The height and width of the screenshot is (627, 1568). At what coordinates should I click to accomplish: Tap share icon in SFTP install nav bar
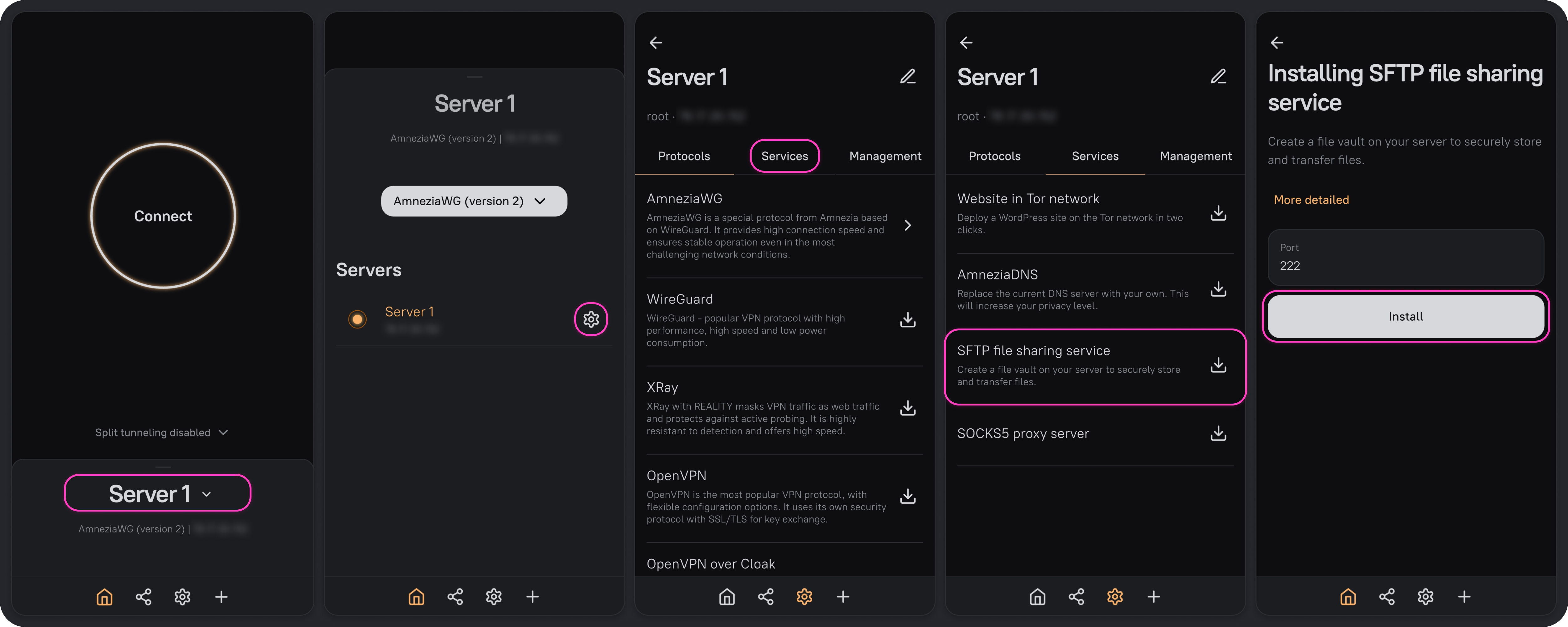click(1387, 597)
